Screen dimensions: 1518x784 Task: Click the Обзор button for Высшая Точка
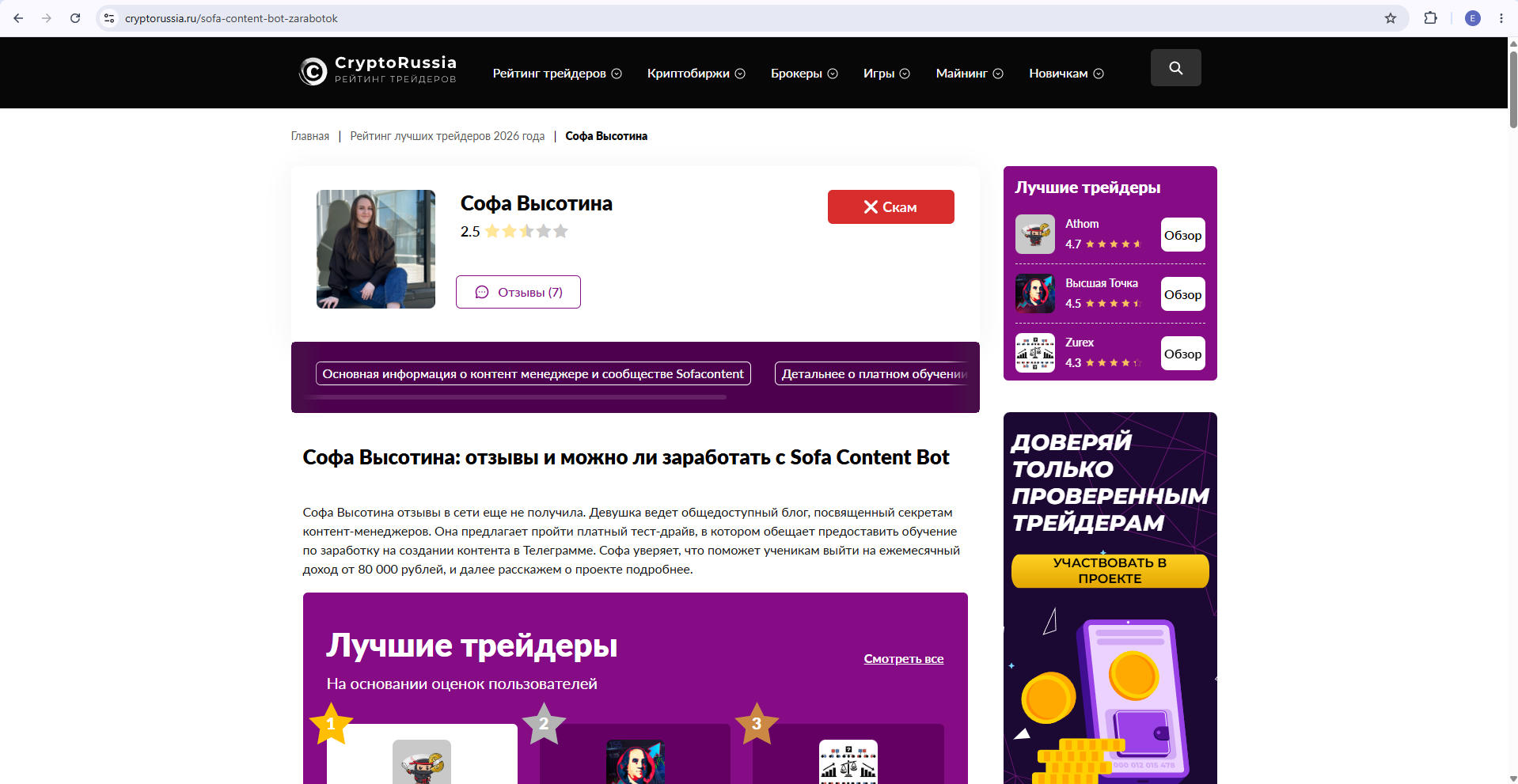1183,294
